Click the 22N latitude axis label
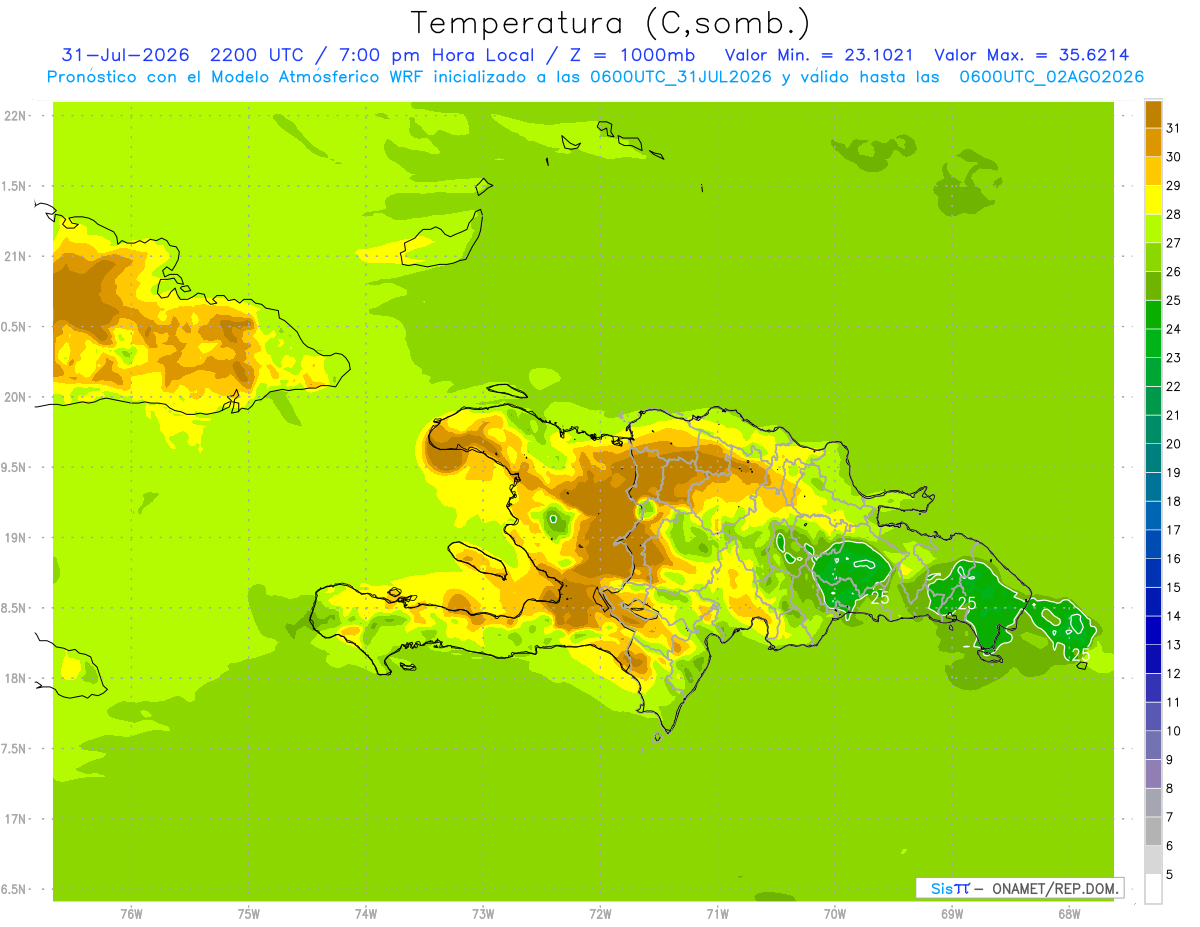This screenshot has width=1200, height=927. click(x=15, y=116)
